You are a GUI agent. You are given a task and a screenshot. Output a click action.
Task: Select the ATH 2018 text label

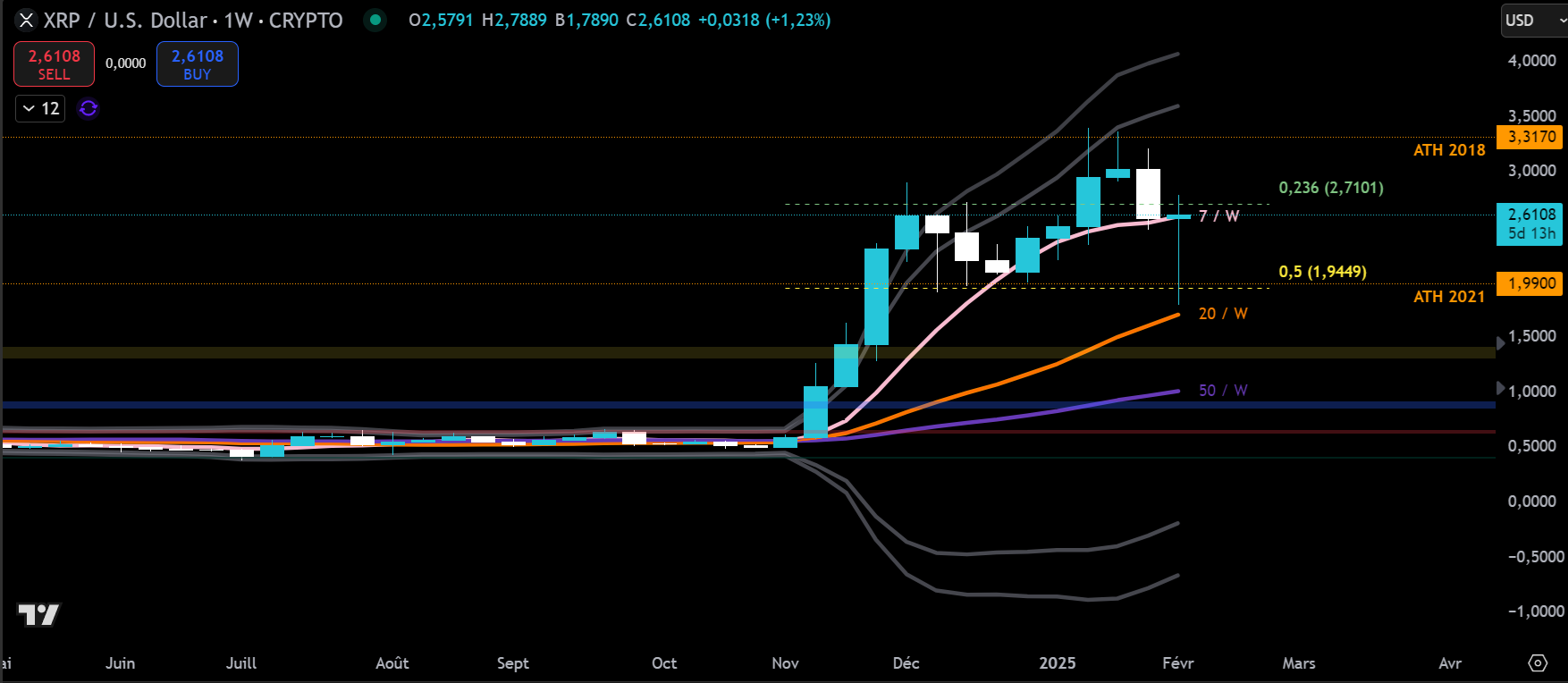(1448, 150)
